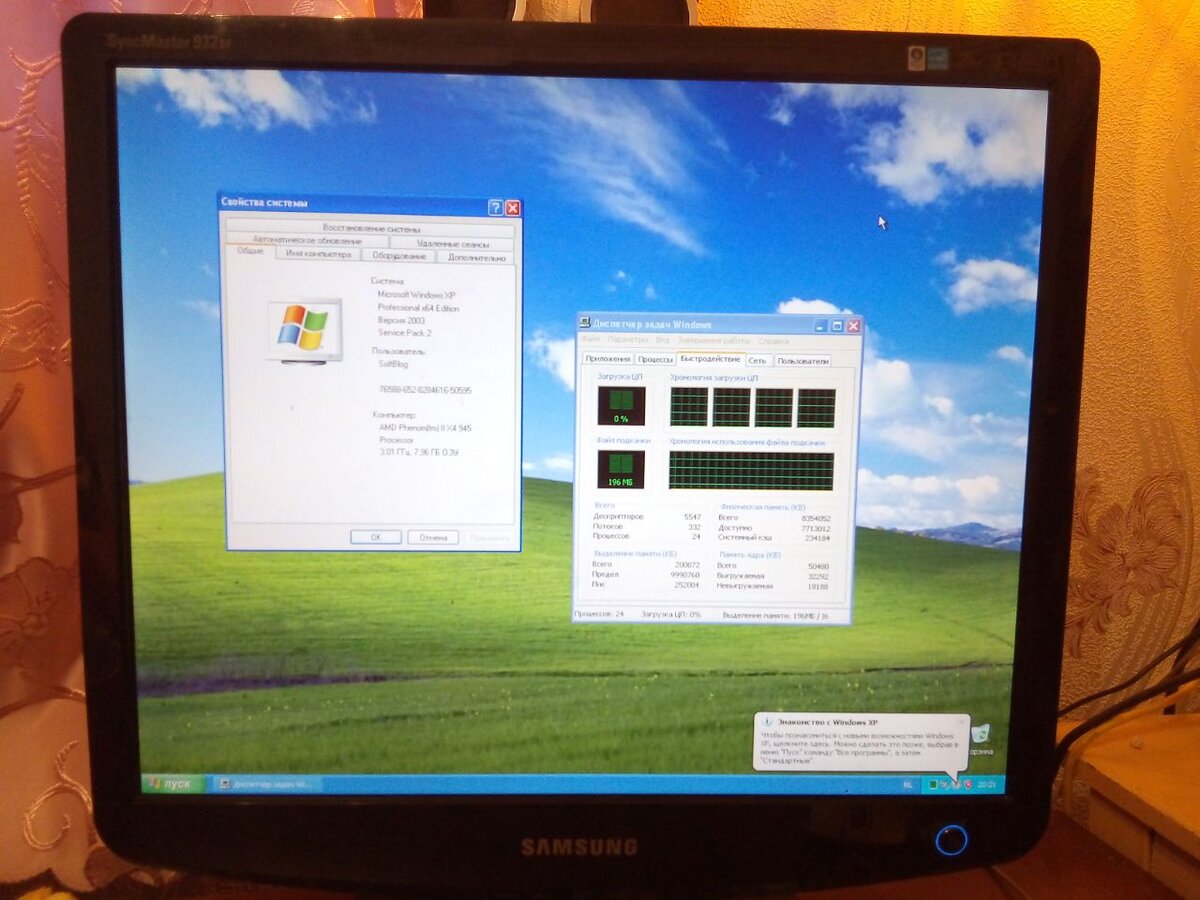Click OK in Свойства системы
Image resolution: width=1200 pixels, height=900 pixels.
[375, 537]
